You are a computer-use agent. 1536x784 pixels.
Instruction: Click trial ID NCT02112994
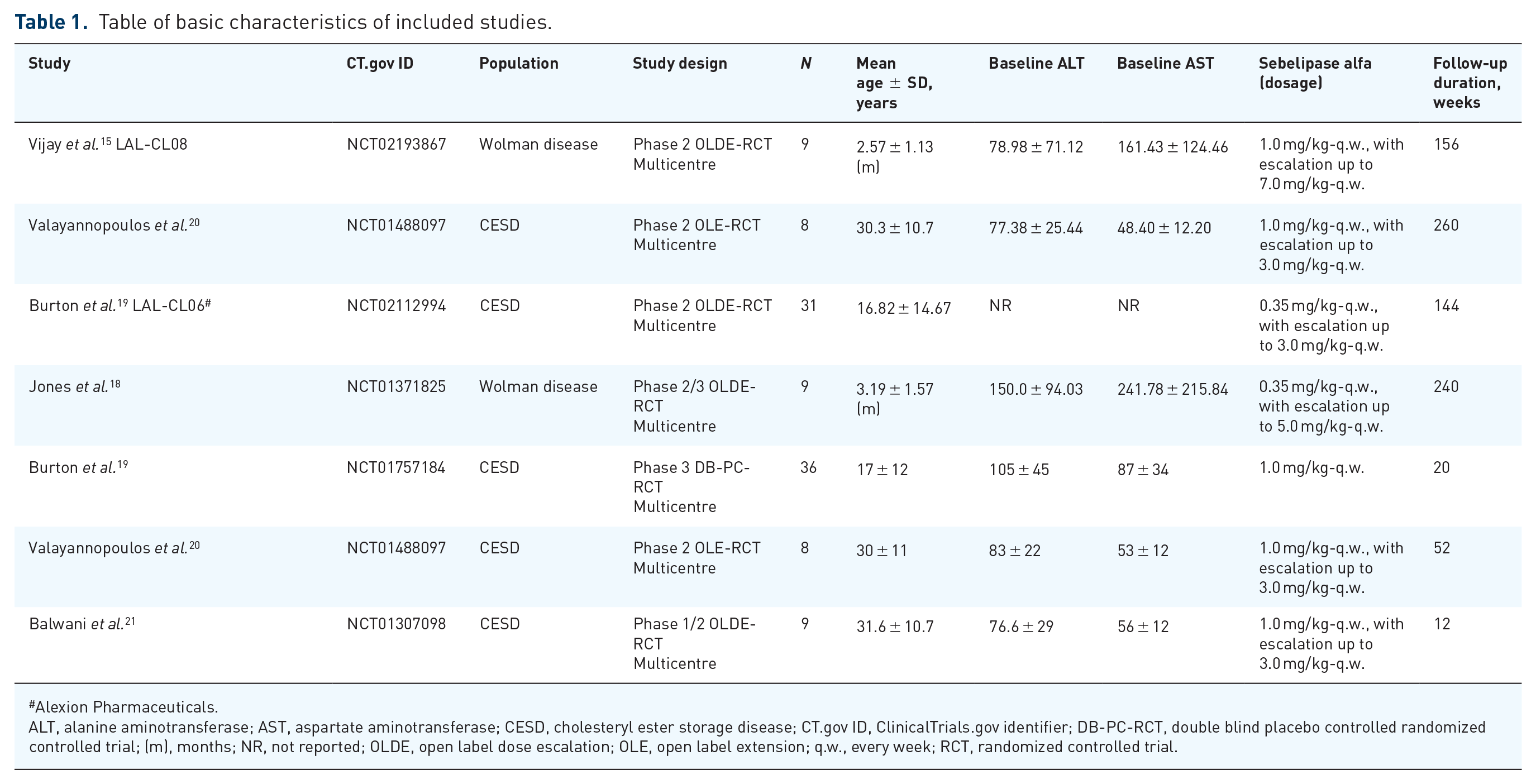click(x=397, y=306)
